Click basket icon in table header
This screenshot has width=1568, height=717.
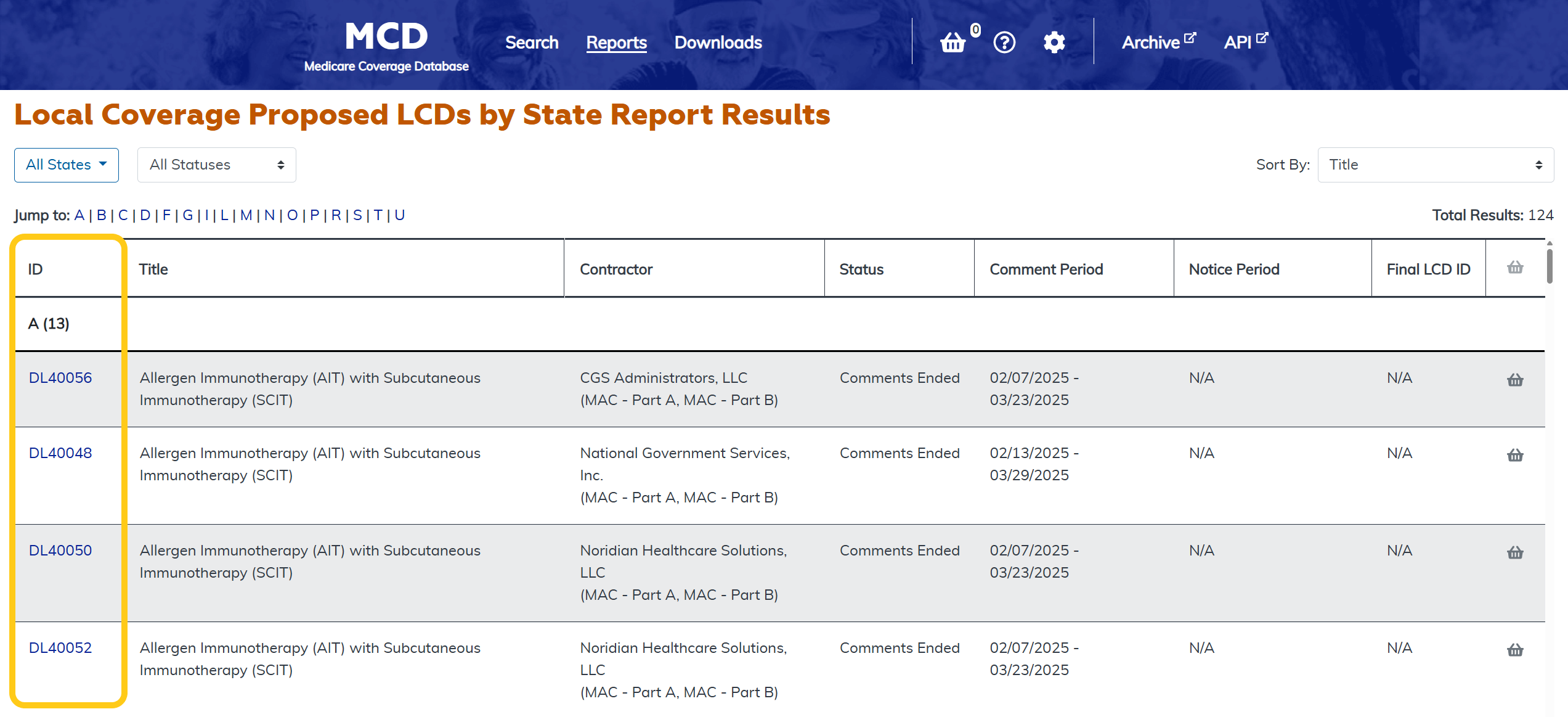click(x=1515, y=268)
